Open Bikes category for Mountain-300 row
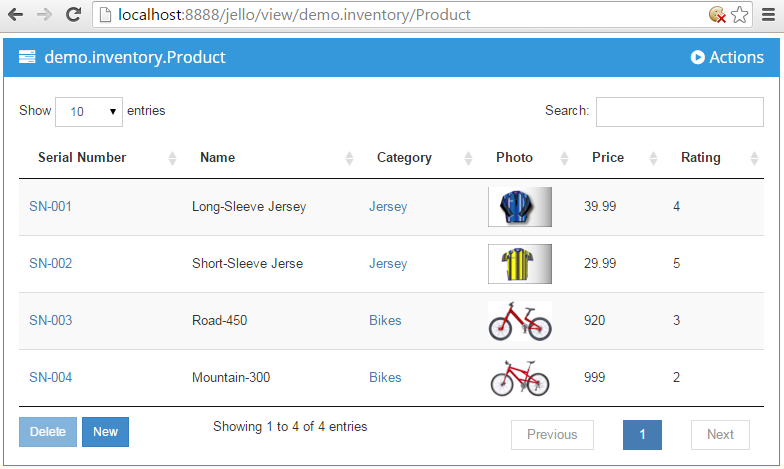The height and width of the screenshot is (469, 784). (385, 378)
